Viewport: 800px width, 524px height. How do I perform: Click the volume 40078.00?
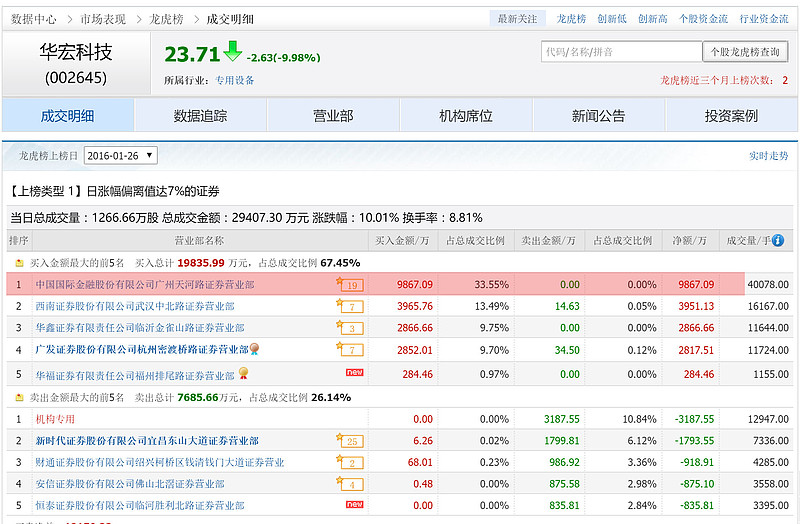tap(768, 285)
